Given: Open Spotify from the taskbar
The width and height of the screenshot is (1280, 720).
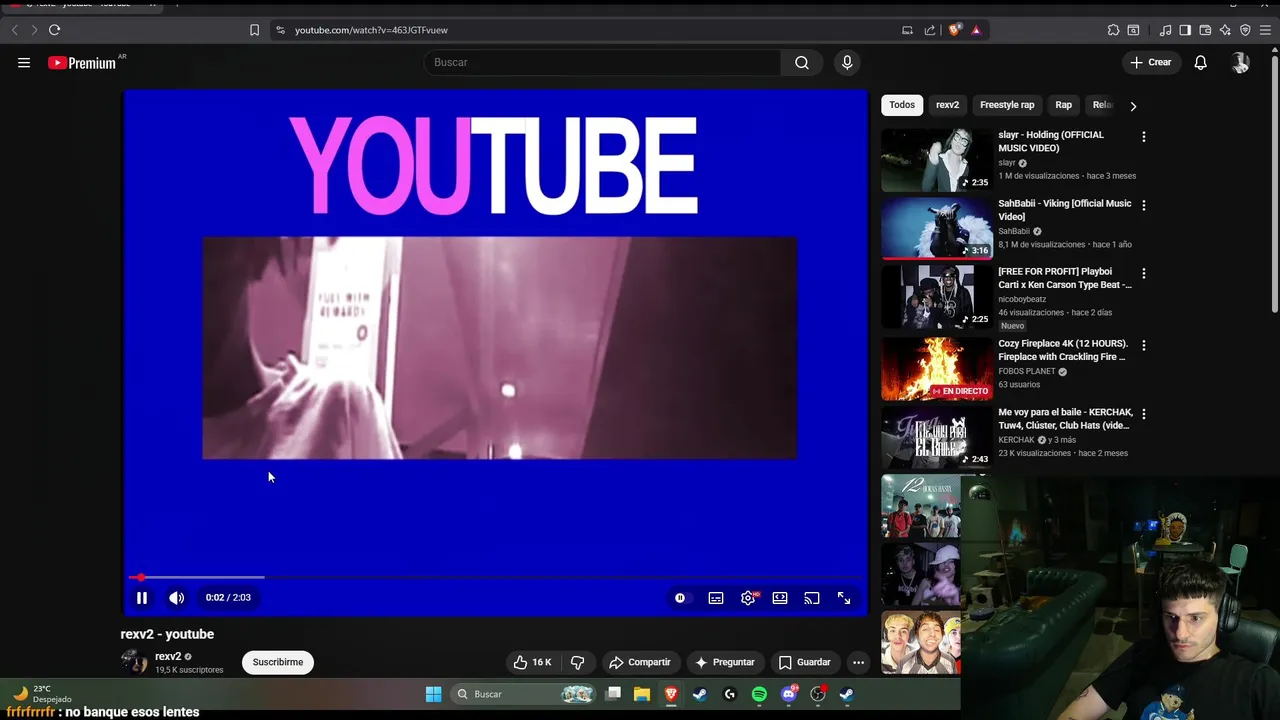Looking at the screenshot, I should coord(759,694).
